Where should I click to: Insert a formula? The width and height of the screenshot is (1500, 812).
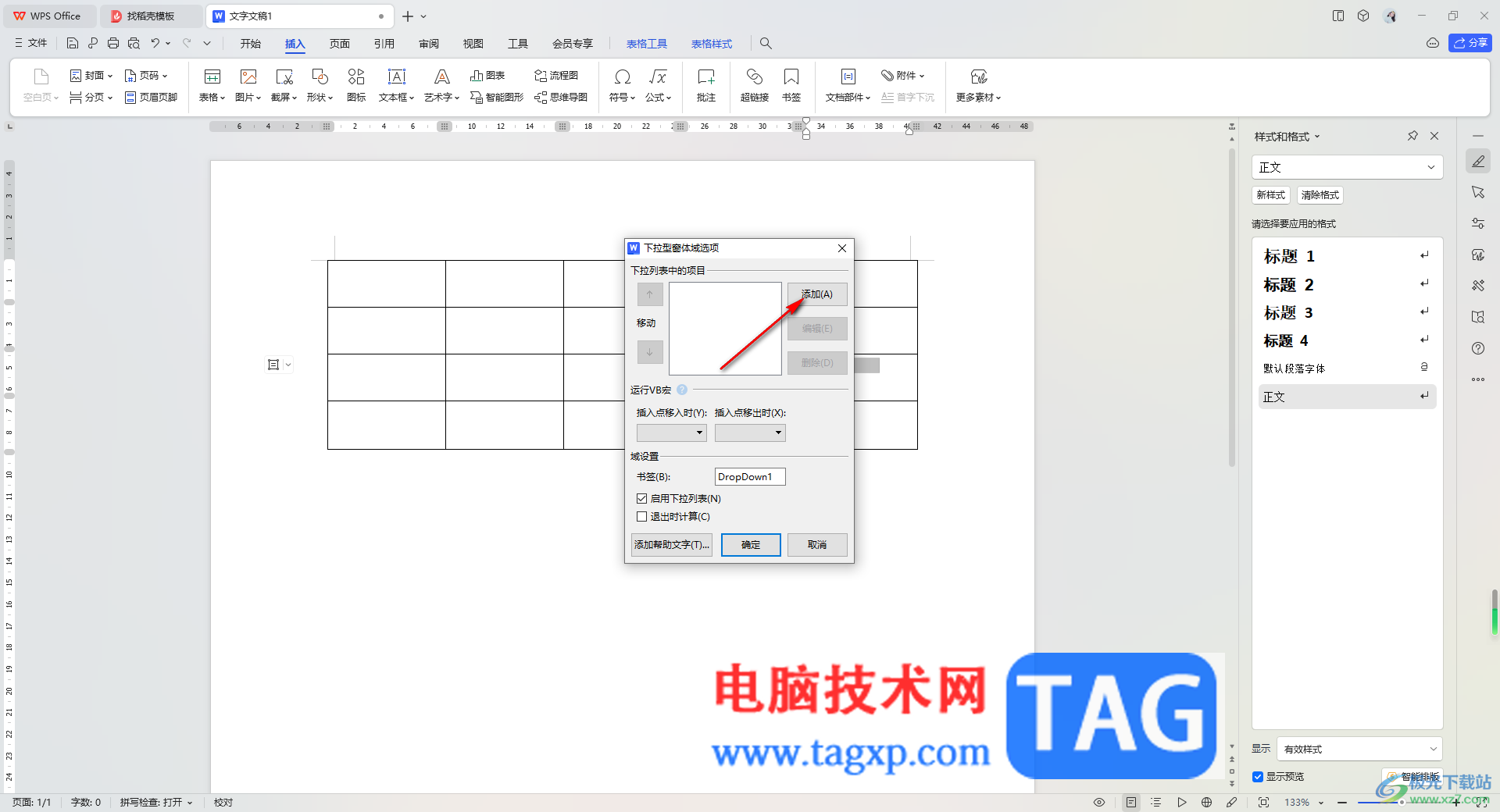(658, 85)
